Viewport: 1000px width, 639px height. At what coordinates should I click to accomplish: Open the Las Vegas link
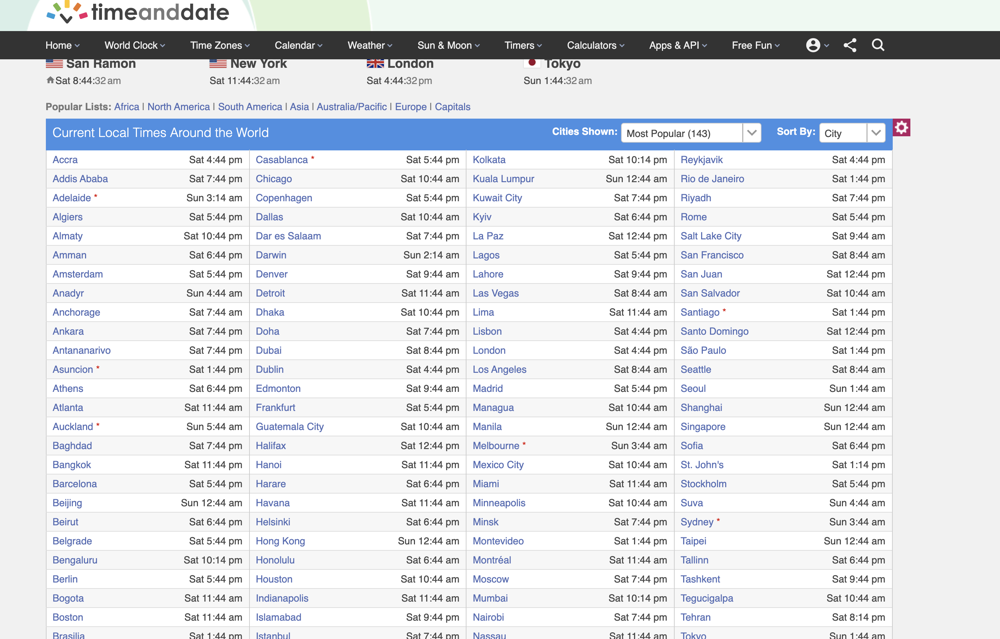pos(496,293)
